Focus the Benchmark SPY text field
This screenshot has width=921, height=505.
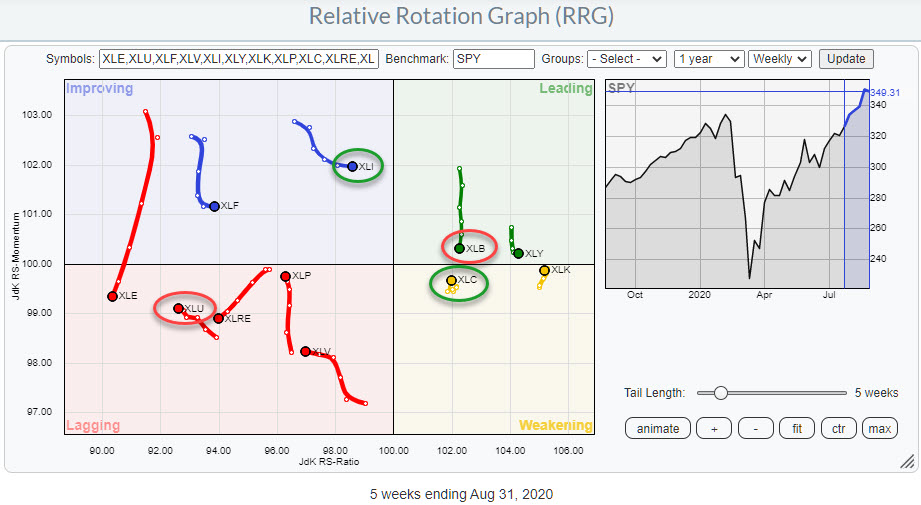[x=493, y=59]
